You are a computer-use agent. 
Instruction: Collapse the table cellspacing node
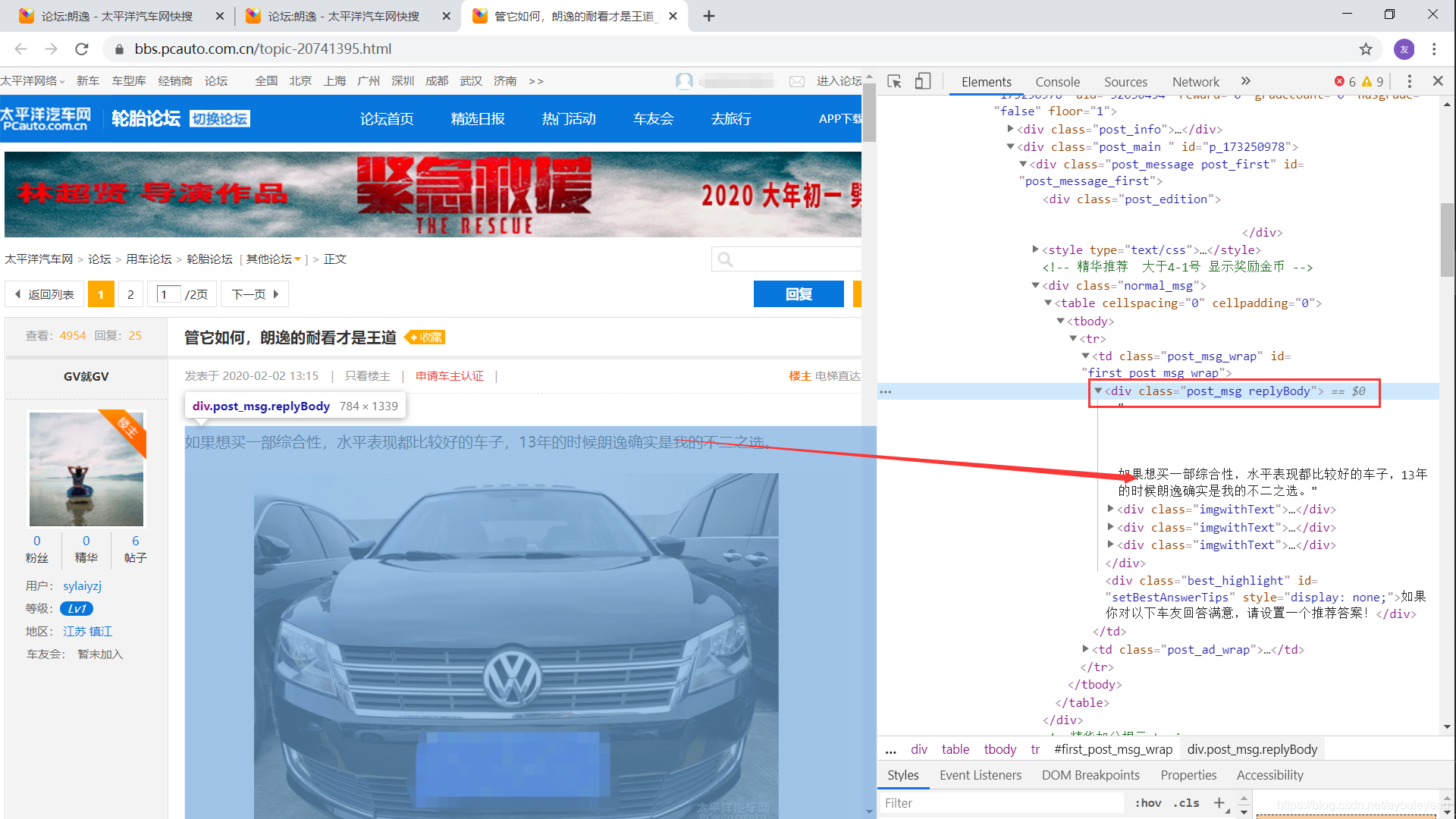point(1048,303)
